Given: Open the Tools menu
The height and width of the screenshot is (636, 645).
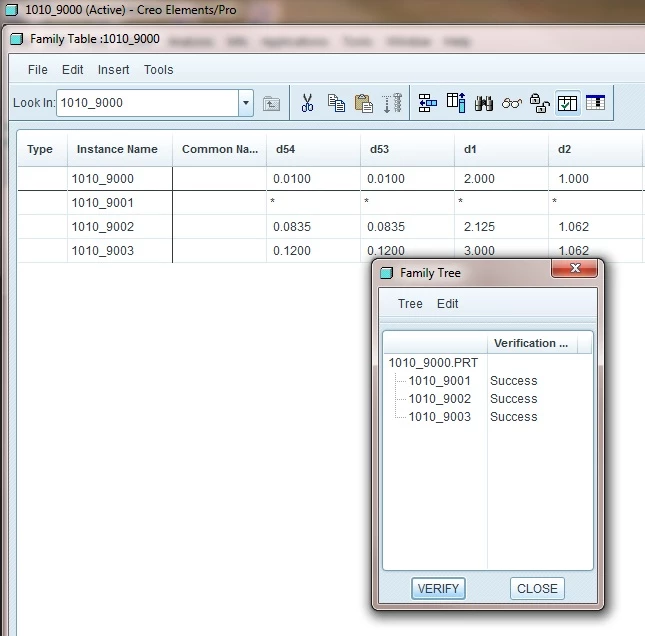Looking at the screenshot, I should click(158, 70).
